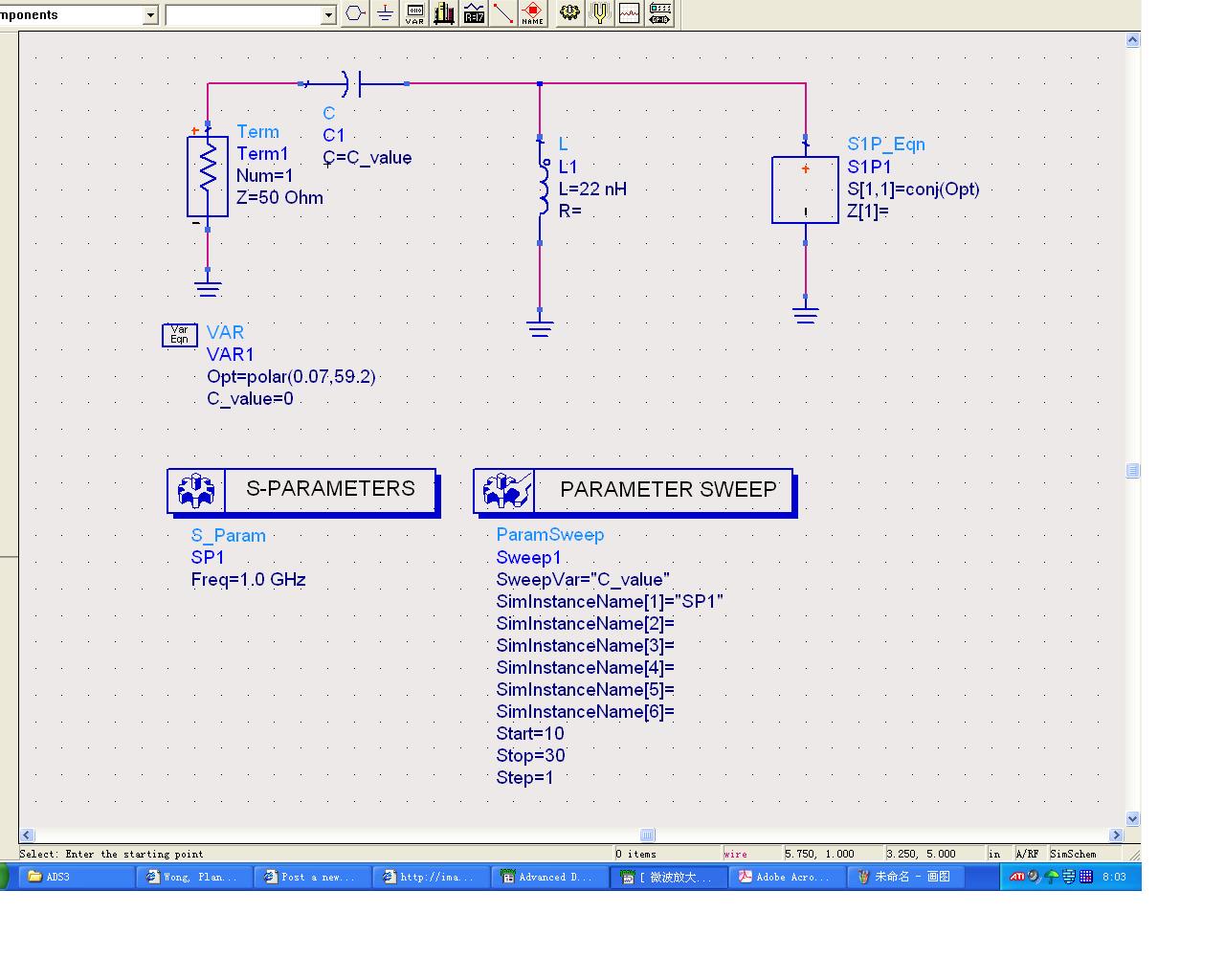The image size is (1225, 980).
Task: Open the component library books icon
Action: (x=444, y=13)
